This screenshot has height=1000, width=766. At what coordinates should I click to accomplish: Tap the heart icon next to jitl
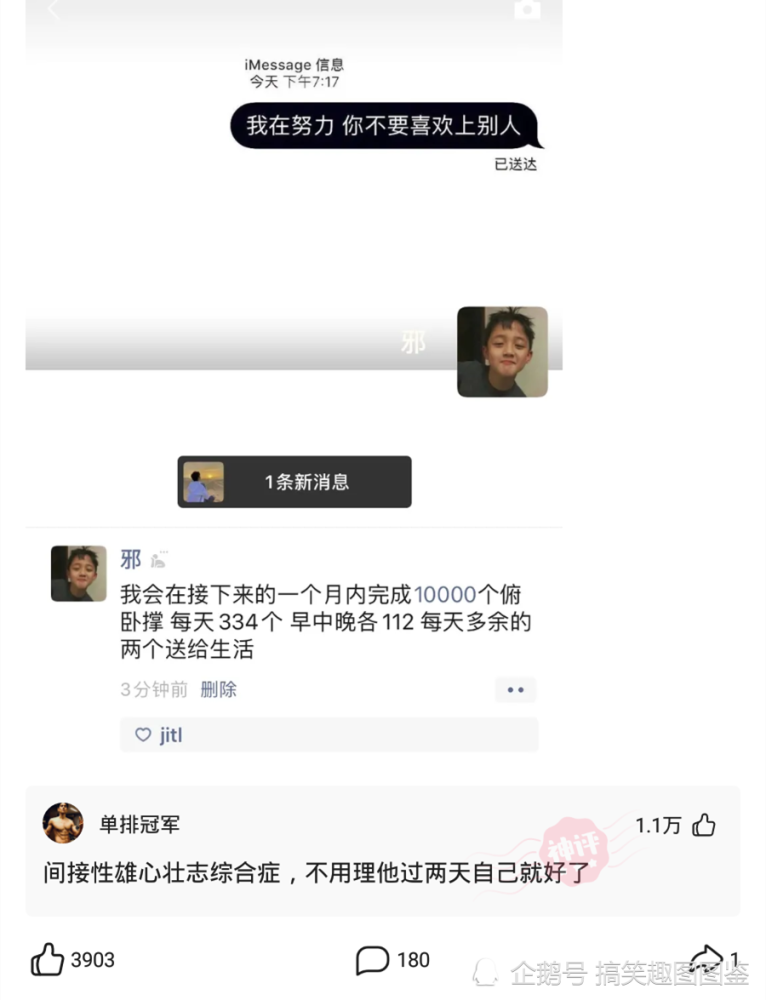tap(143, 735)
